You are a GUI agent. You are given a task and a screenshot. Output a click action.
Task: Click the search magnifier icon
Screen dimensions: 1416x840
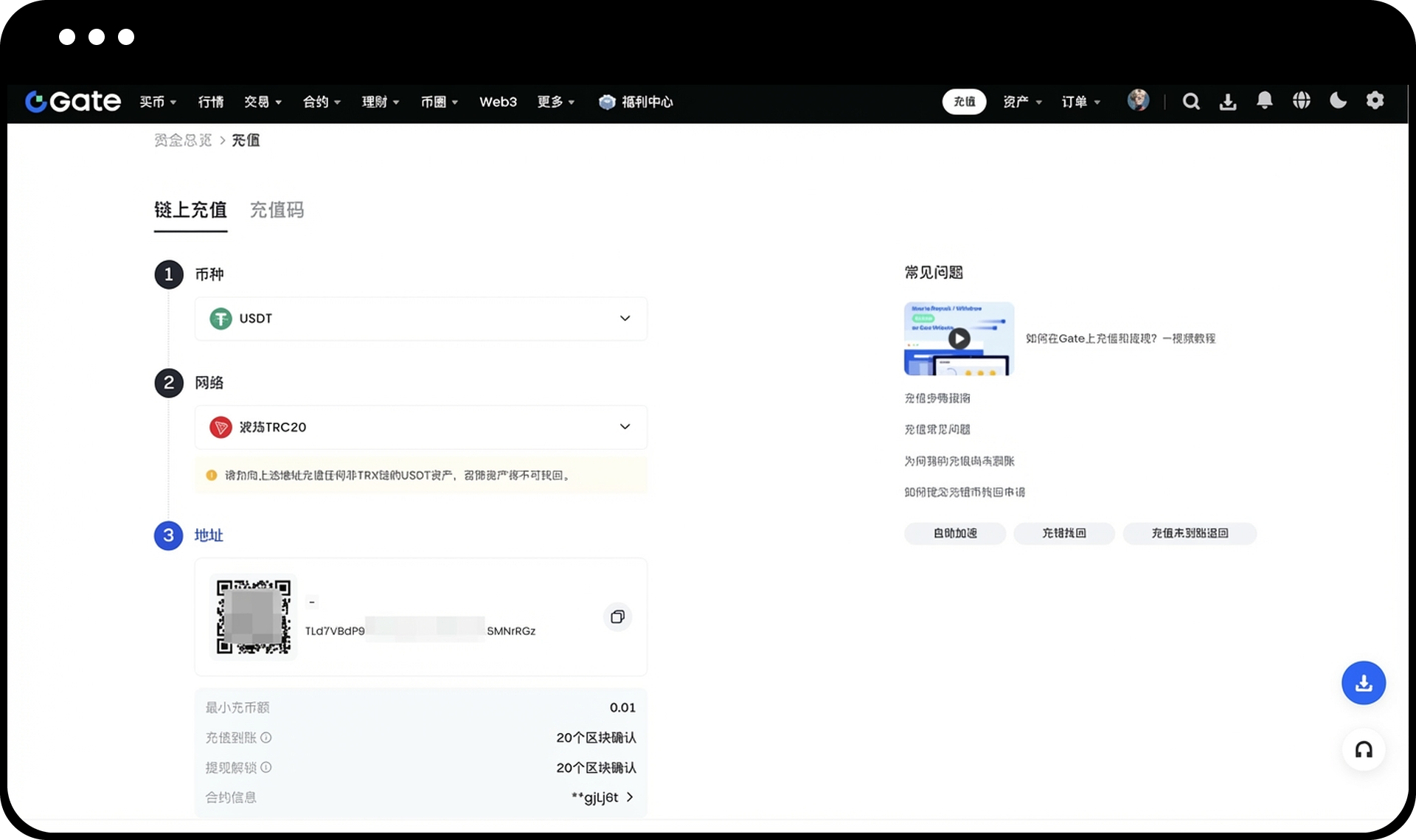[1191, 102]
